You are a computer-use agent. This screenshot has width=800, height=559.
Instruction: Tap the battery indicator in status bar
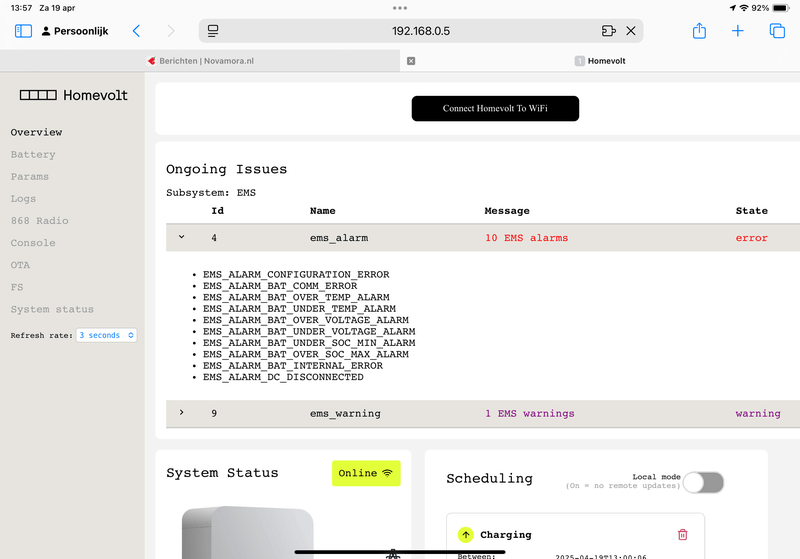781,8
